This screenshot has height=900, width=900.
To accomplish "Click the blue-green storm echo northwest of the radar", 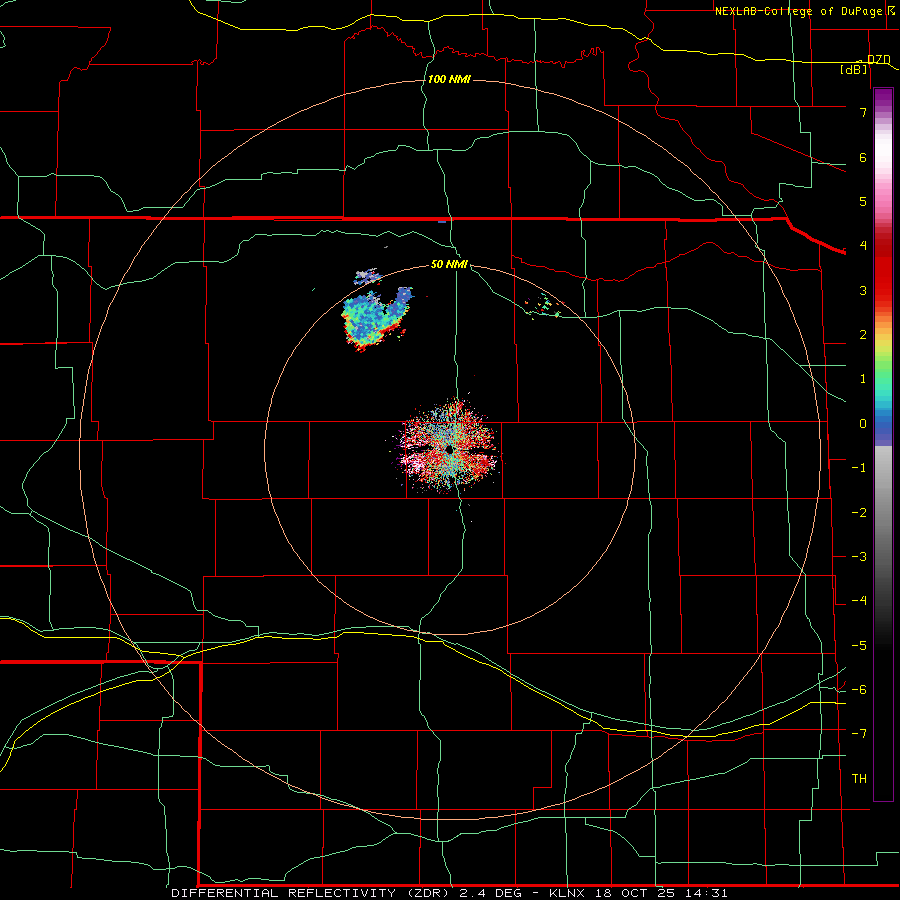I will [x=376, y=317].
